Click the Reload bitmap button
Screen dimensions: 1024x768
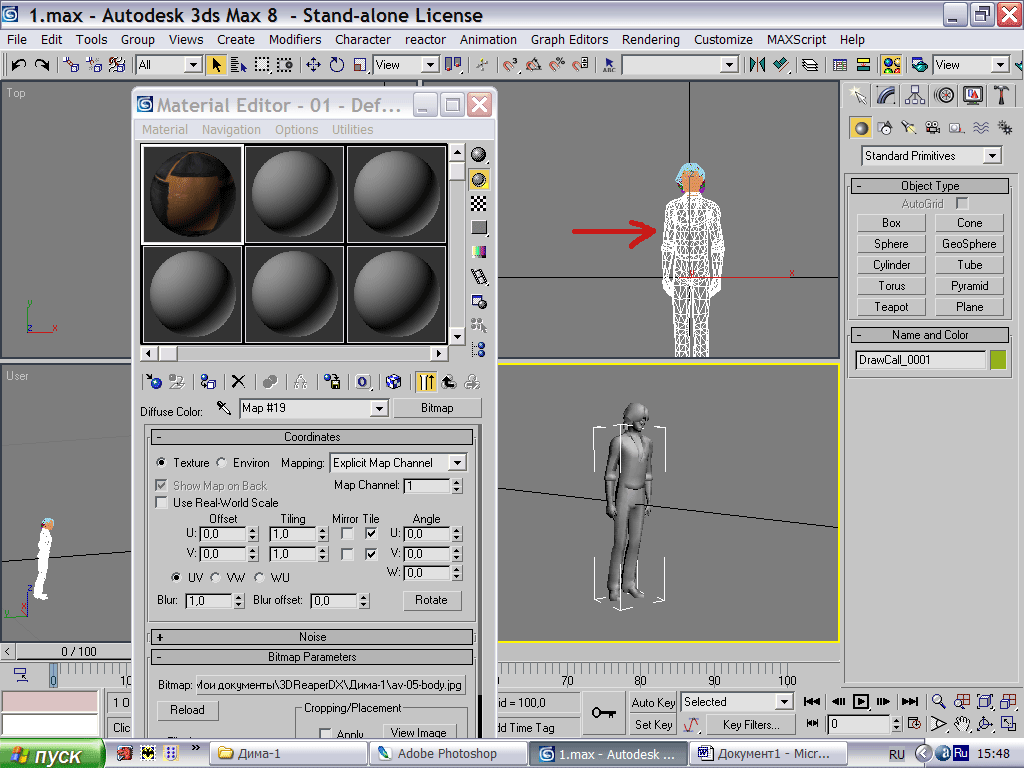[187, 710]
